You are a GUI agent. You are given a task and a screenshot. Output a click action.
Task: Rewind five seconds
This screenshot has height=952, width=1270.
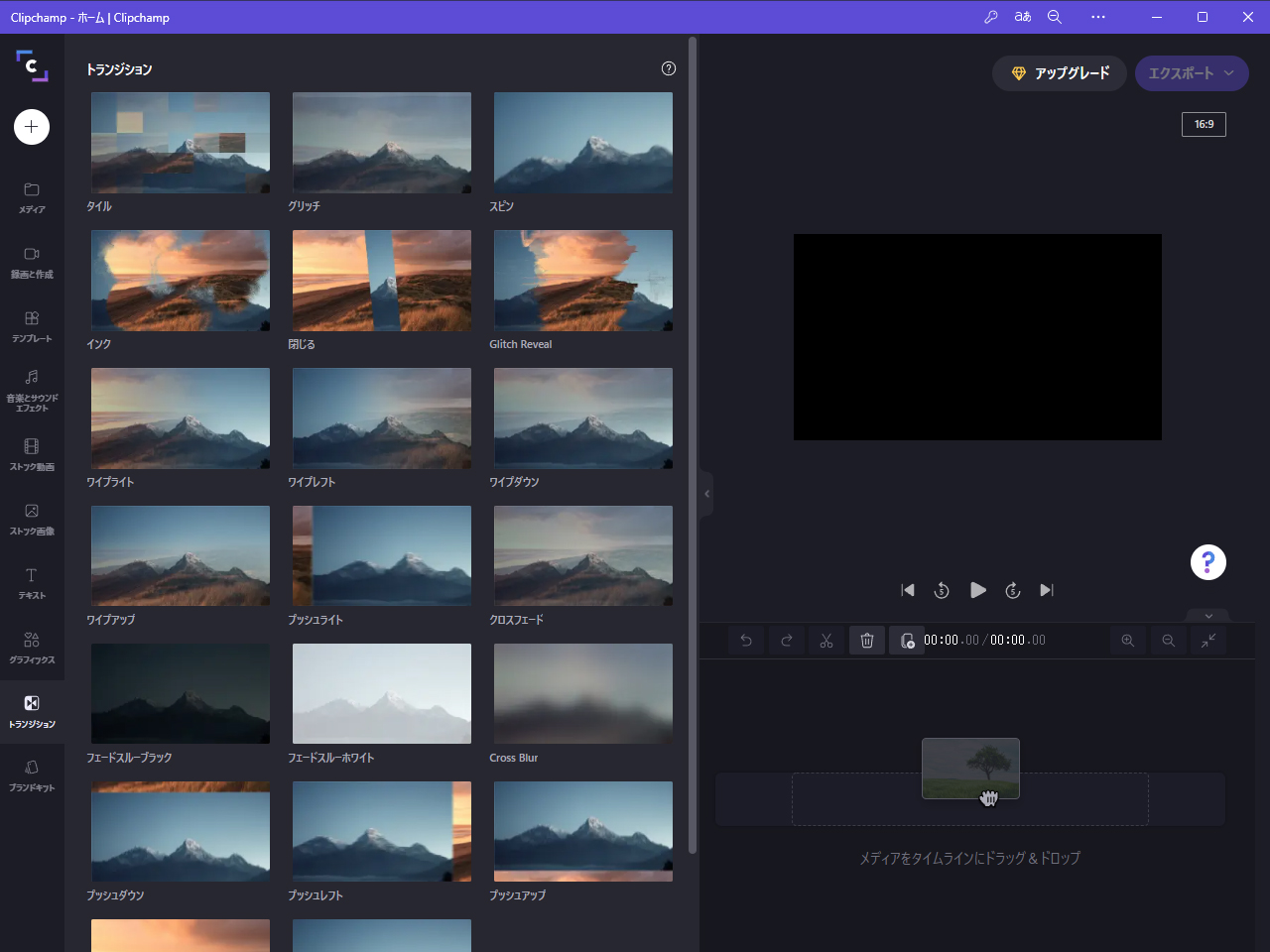coord(942,590)
